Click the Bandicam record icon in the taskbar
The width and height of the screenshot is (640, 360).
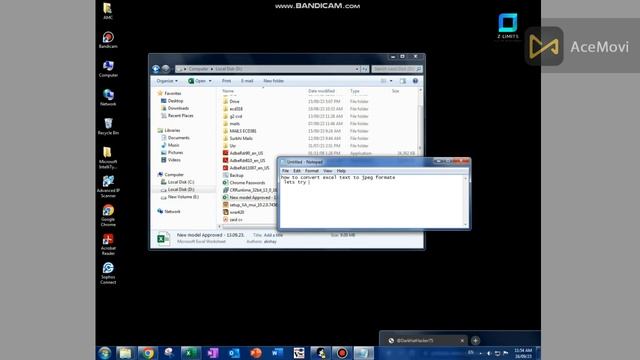(x=342, y=353)
